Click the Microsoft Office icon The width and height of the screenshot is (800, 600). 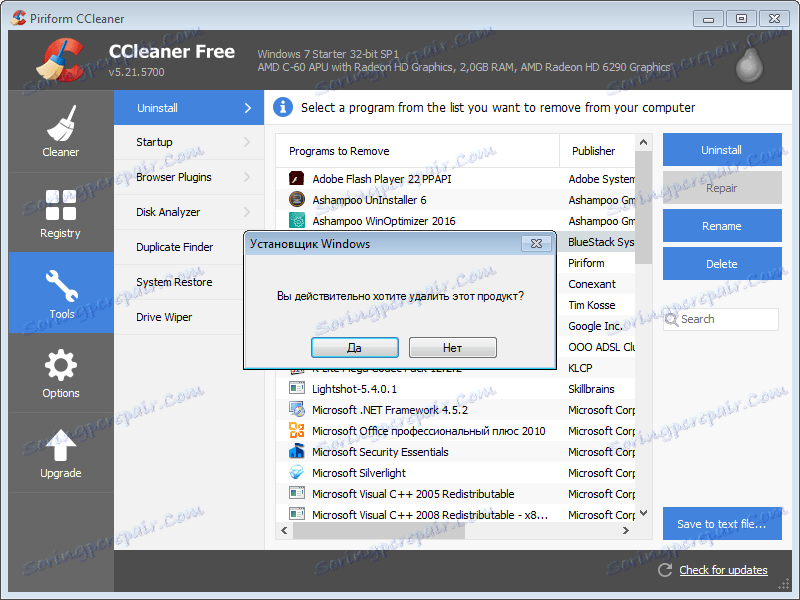[296, 431]
